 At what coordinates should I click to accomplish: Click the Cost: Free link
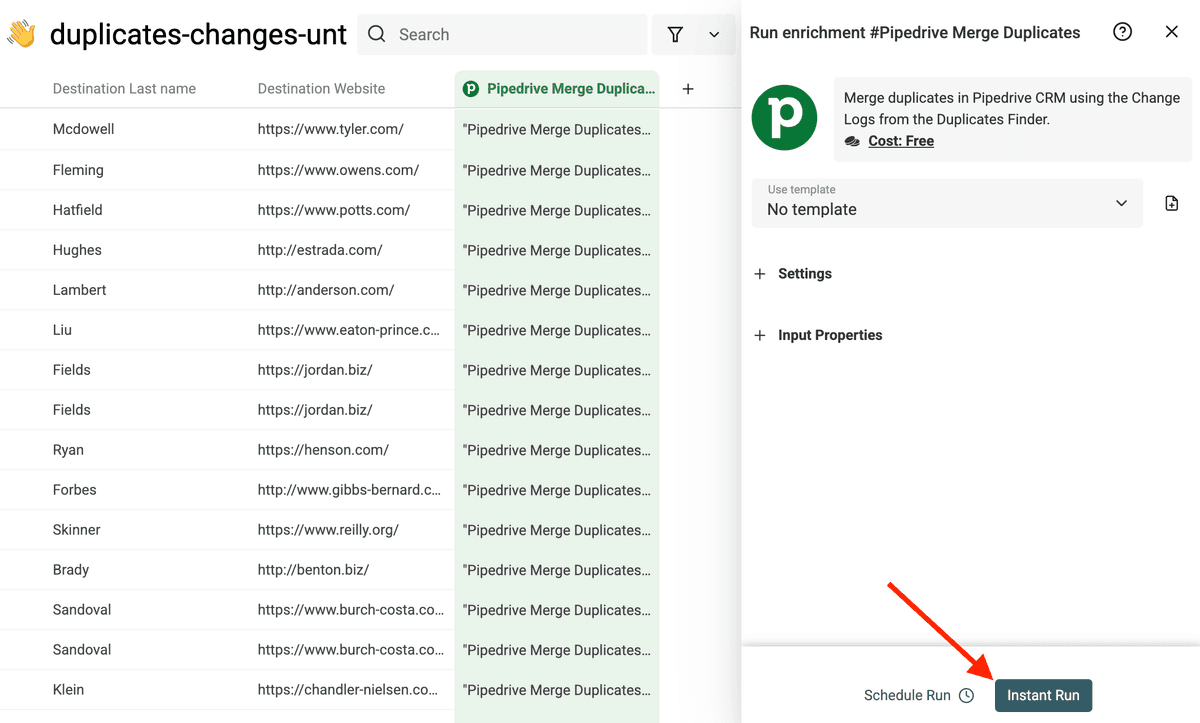[x=901, y=141]
